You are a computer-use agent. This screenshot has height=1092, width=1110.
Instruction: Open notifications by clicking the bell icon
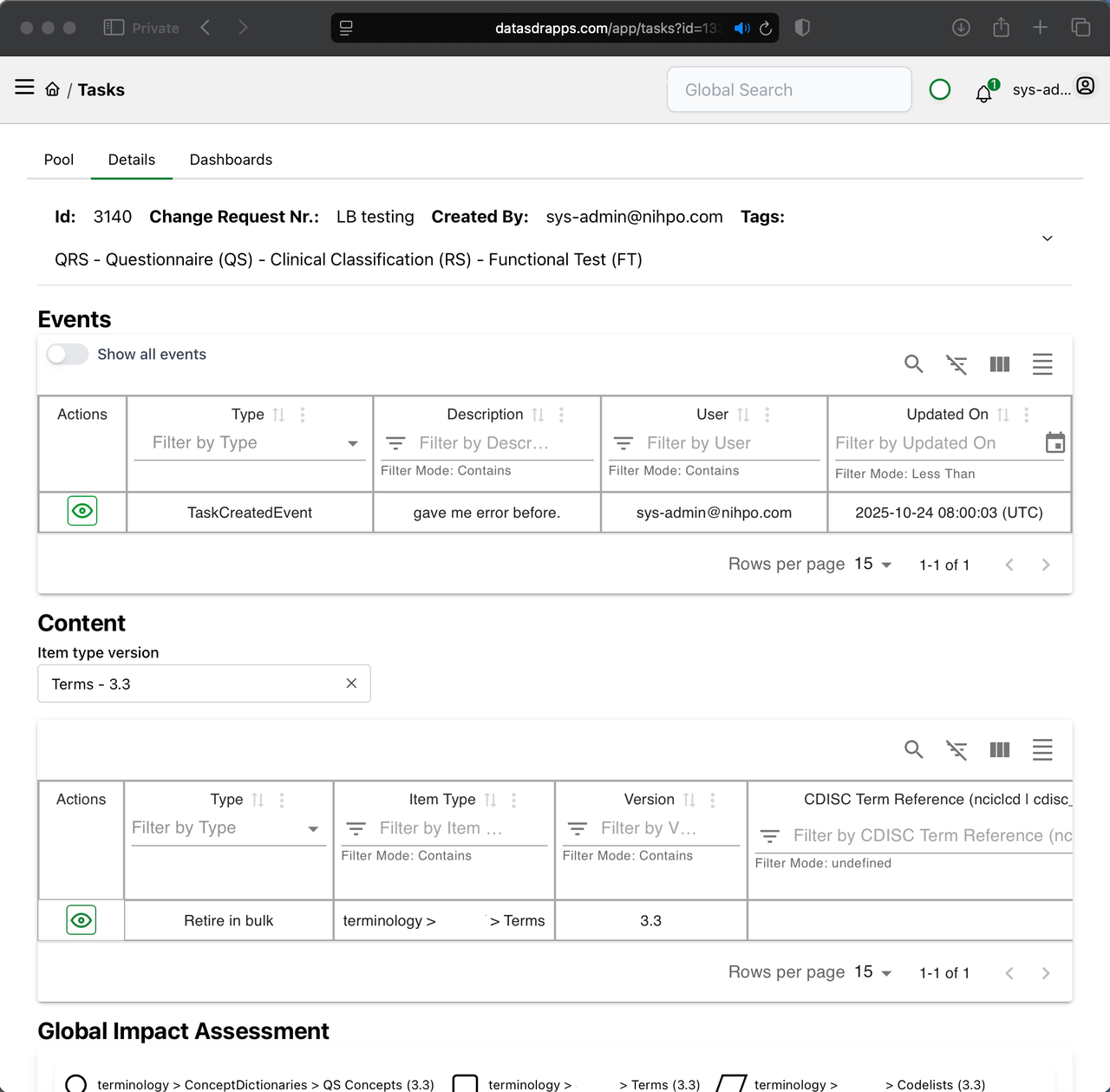click(x=983, y=93)
